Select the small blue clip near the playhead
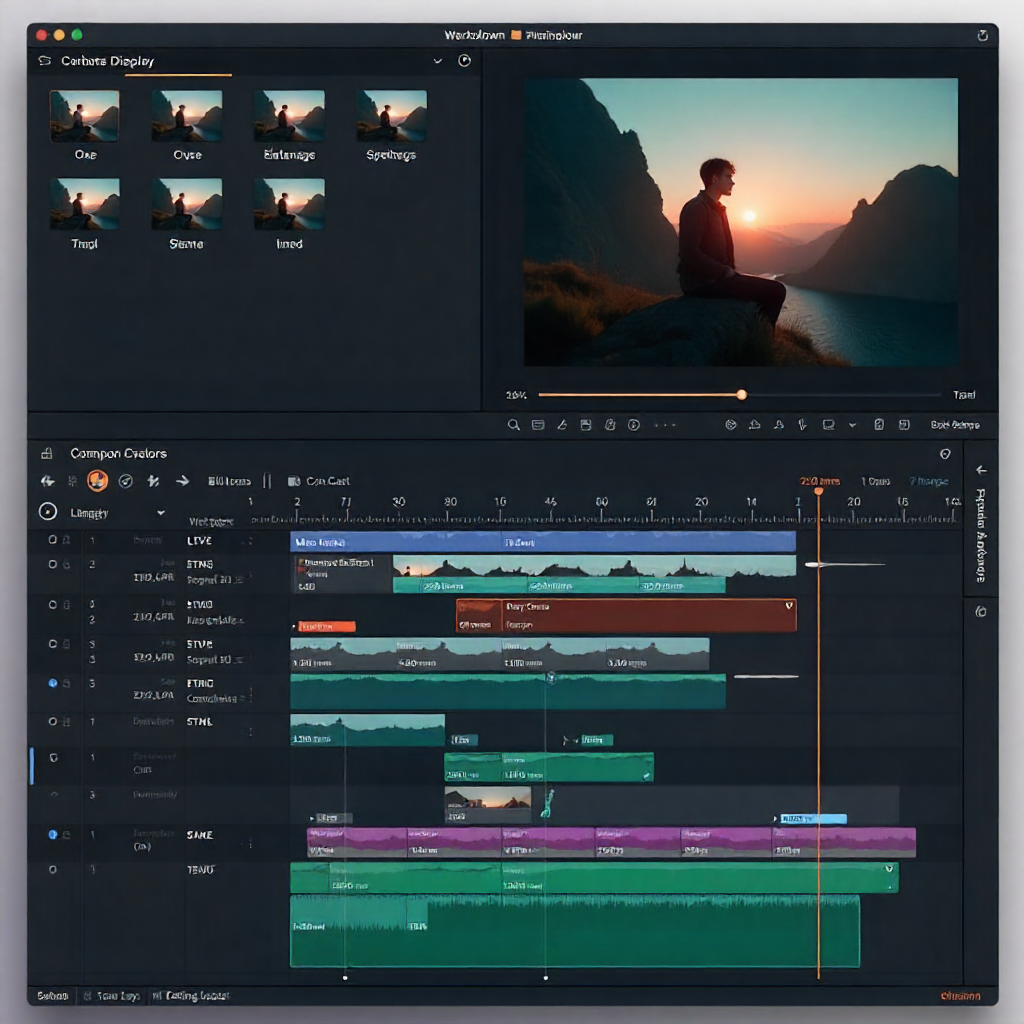Viewport: 1024px width, 1024px height. click(813, 818)
